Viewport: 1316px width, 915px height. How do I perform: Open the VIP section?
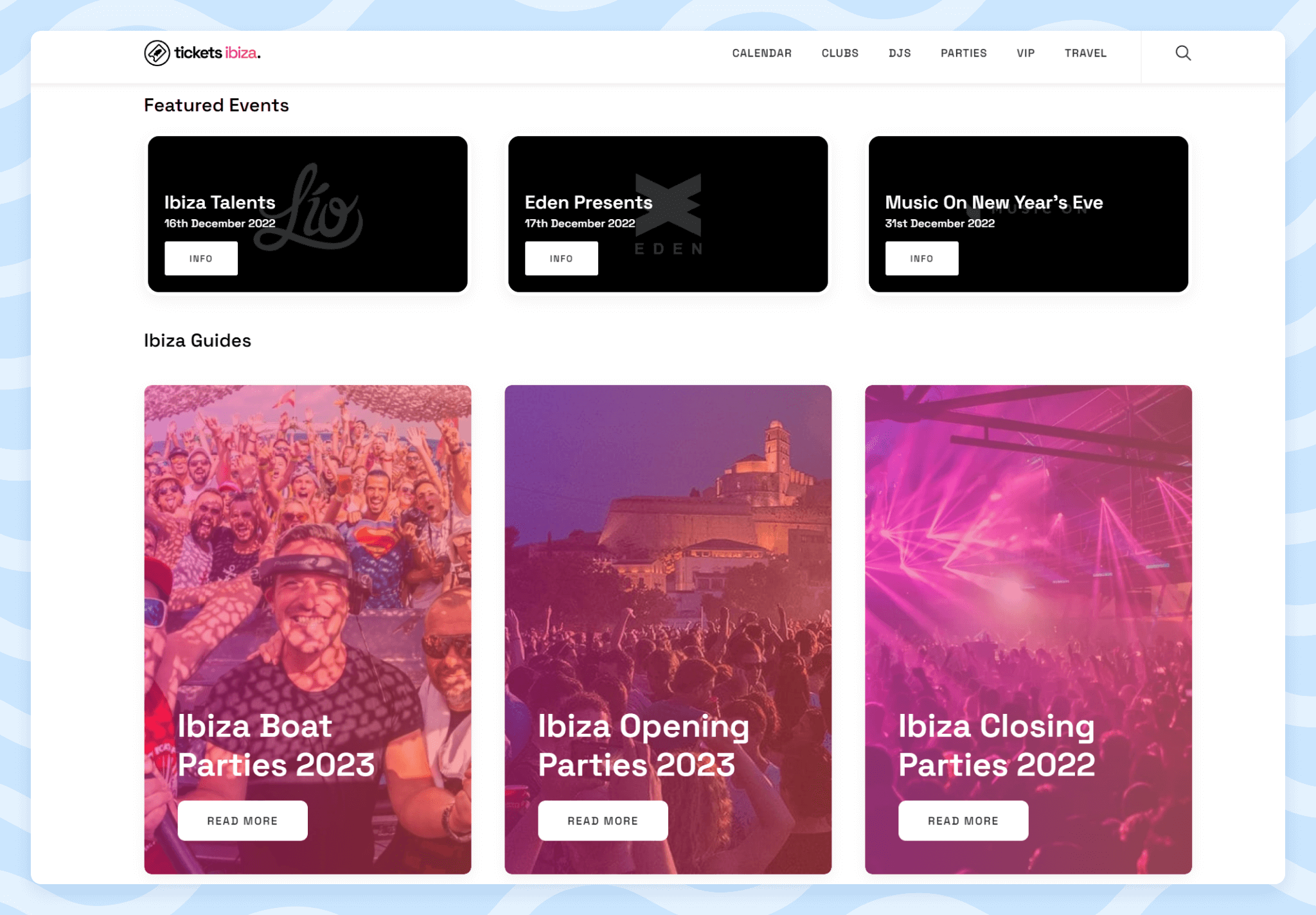1026,53
